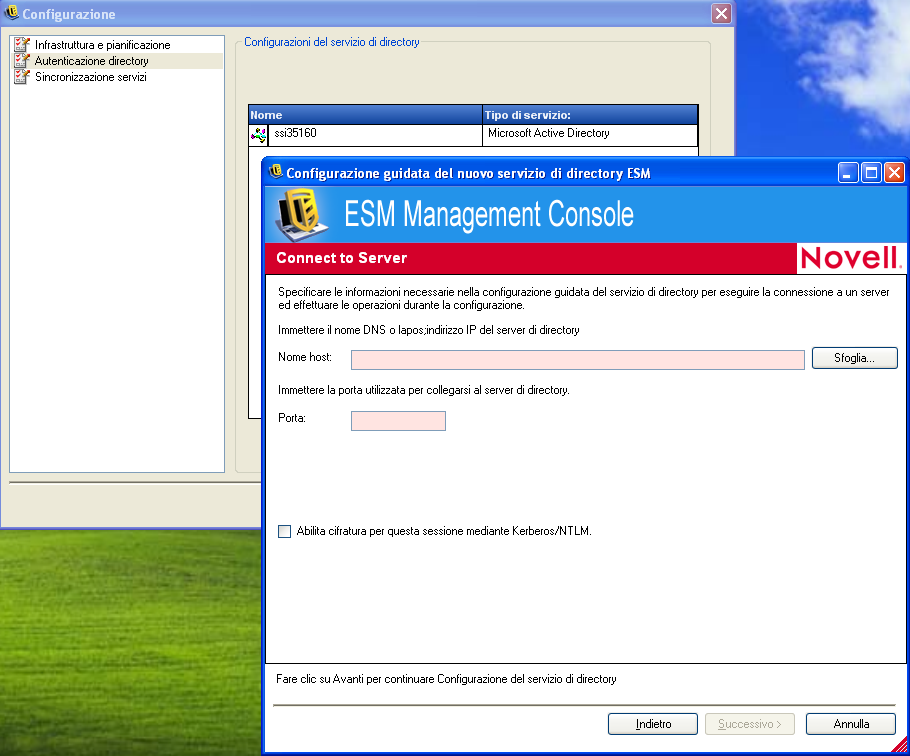910x756 pixels.
Task: Click the Sincronizzazione servizi checklist icon
Action: pyautogui.click(x=22, y=77)
